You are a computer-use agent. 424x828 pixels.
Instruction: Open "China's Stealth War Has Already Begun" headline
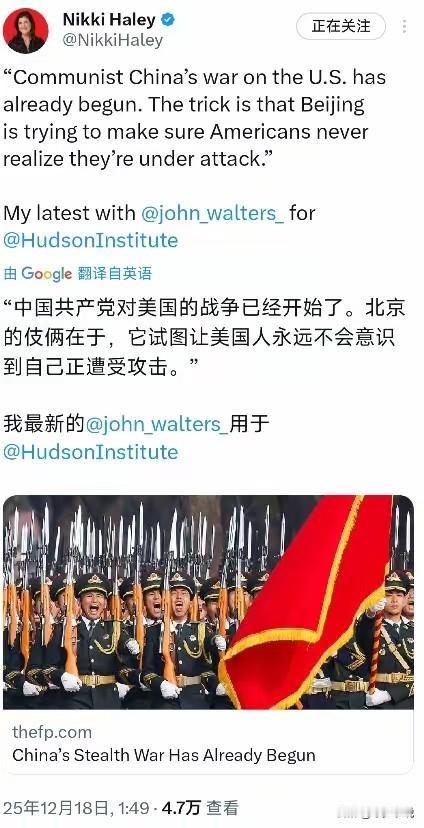[x=164, y=755]
